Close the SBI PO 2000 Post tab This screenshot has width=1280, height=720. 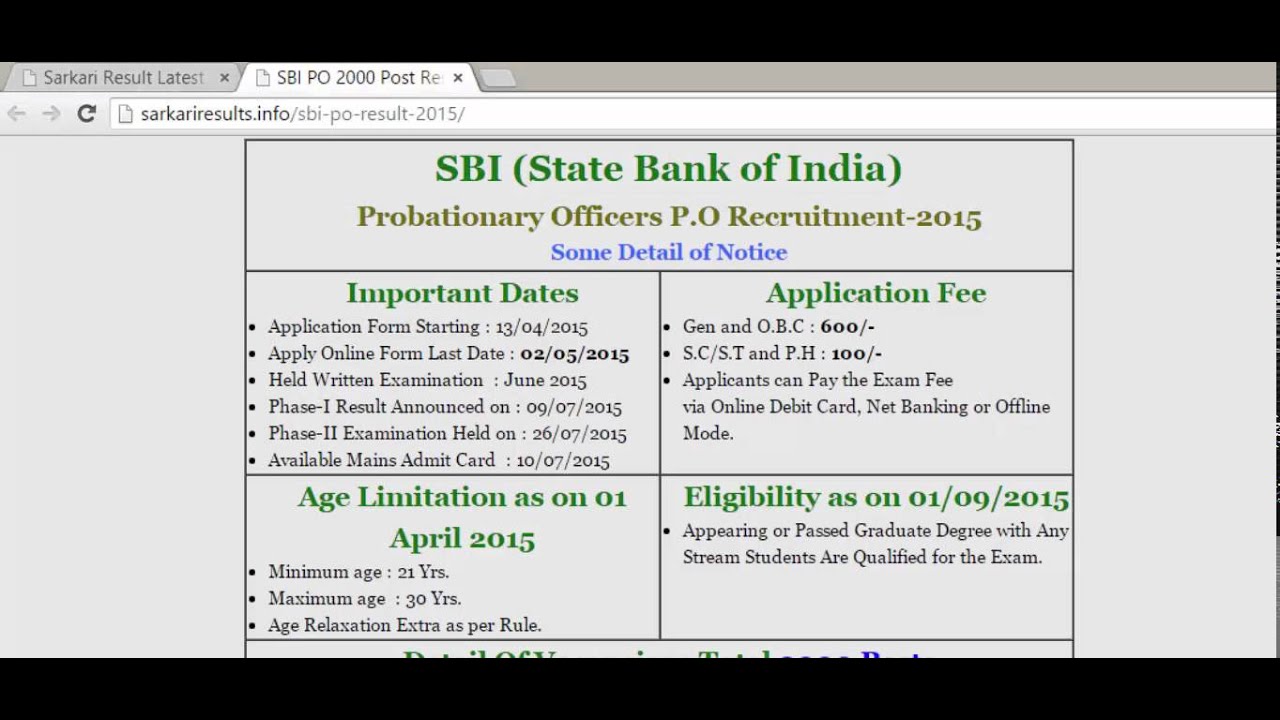click(458, 78)
